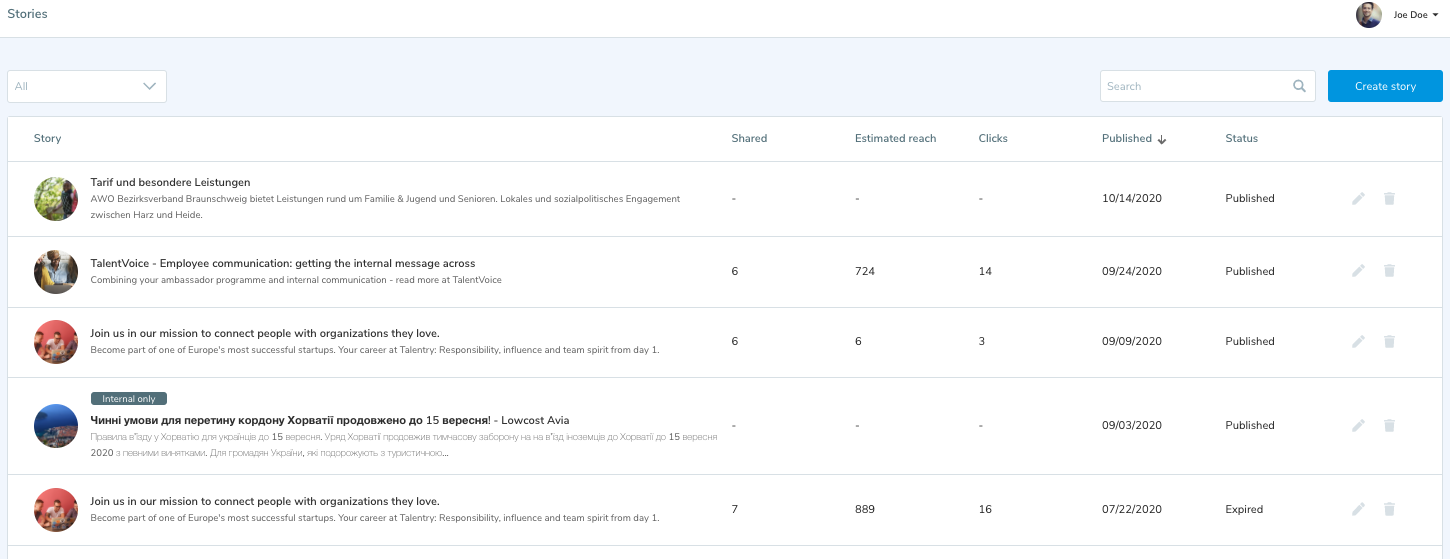Open the TalentVoice Employee communication story title
The height and width of the screenshot is (559, 1450).
pos(283,263)
